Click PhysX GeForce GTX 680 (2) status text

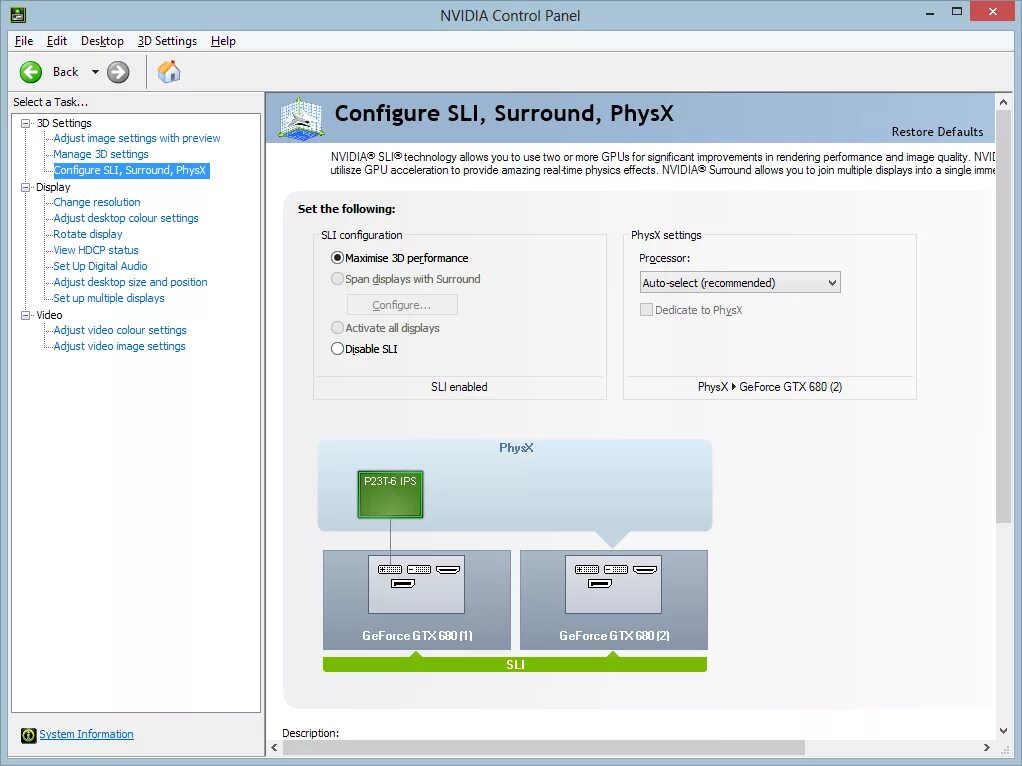pos(770,387)
